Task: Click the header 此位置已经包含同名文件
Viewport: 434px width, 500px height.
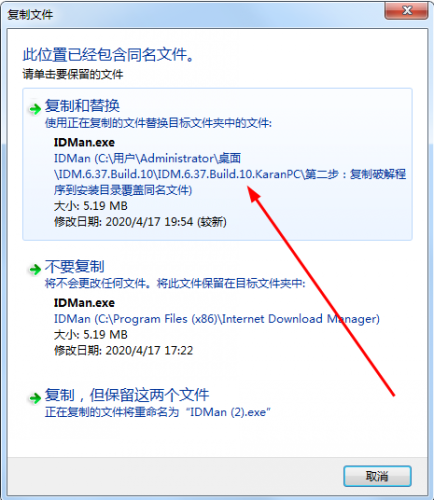Action: click(109, 54)
